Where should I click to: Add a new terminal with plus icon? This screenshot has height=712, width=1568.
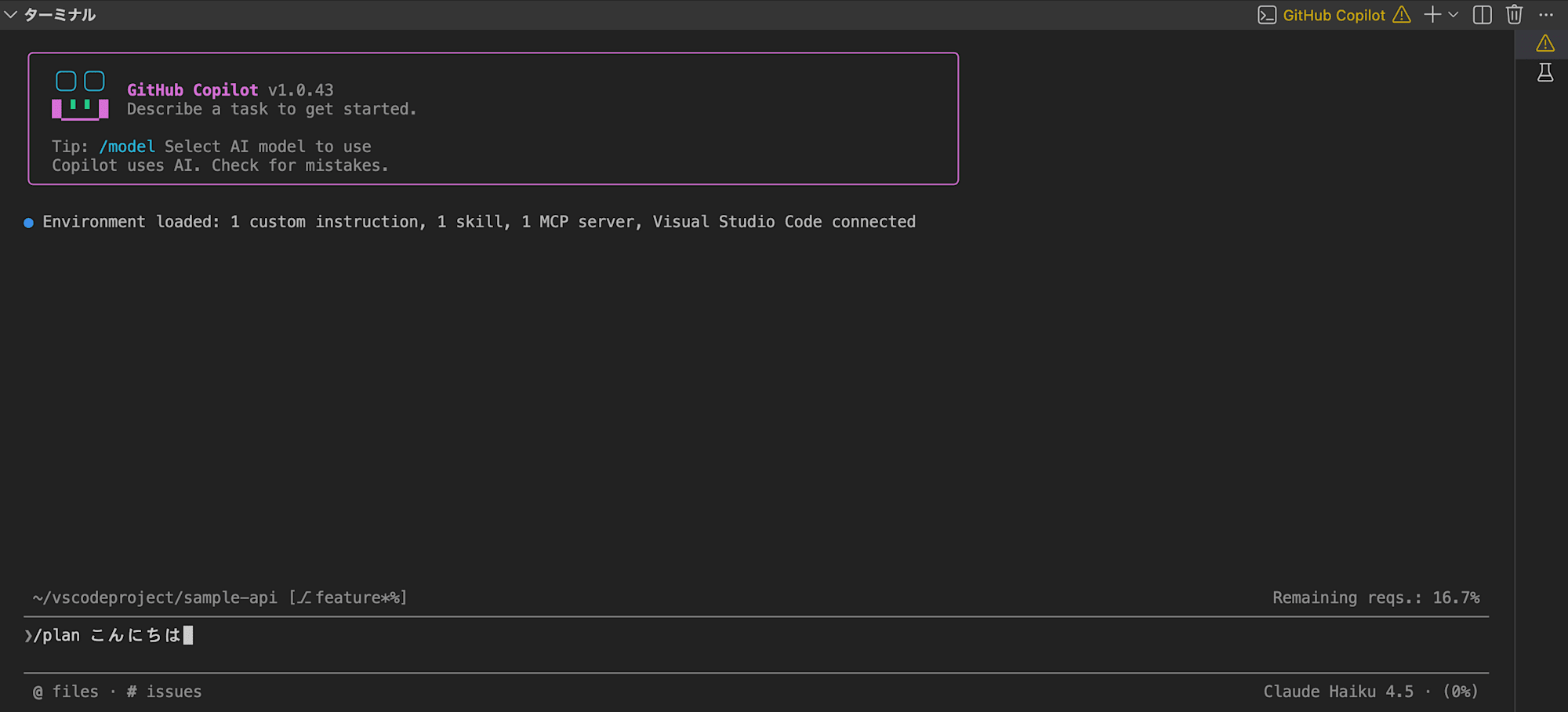tap(1432, 15)
